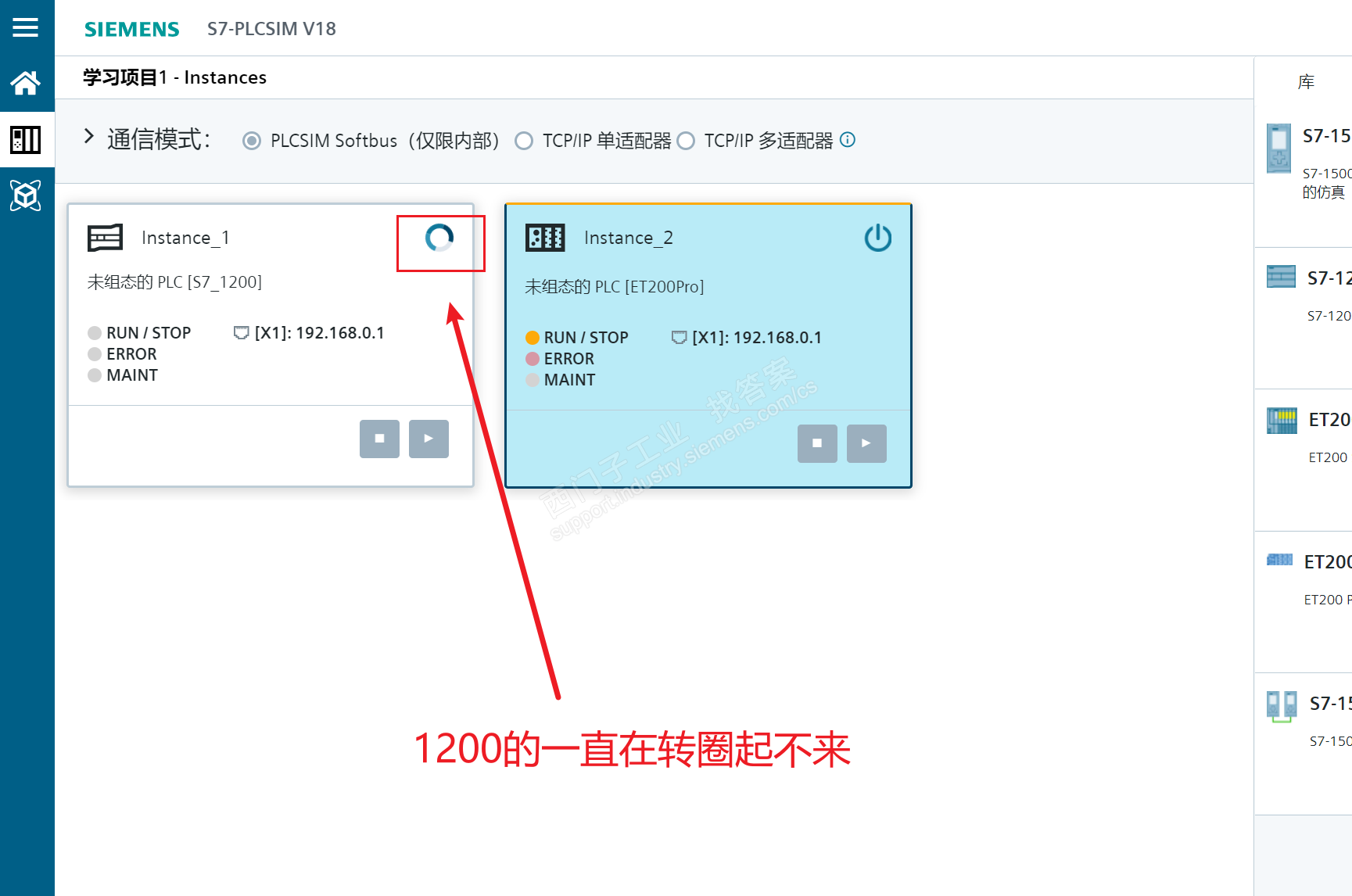This screenshot has height=896, width=1352.
Task: Show info about TCP/IP multi-adapter mode
Action: 848,140
